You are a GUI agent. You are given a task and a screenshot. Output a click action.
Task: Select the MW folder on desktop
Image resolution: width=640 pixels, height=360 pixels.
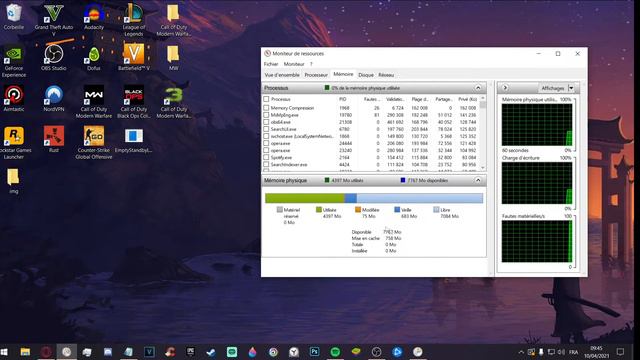173,58
